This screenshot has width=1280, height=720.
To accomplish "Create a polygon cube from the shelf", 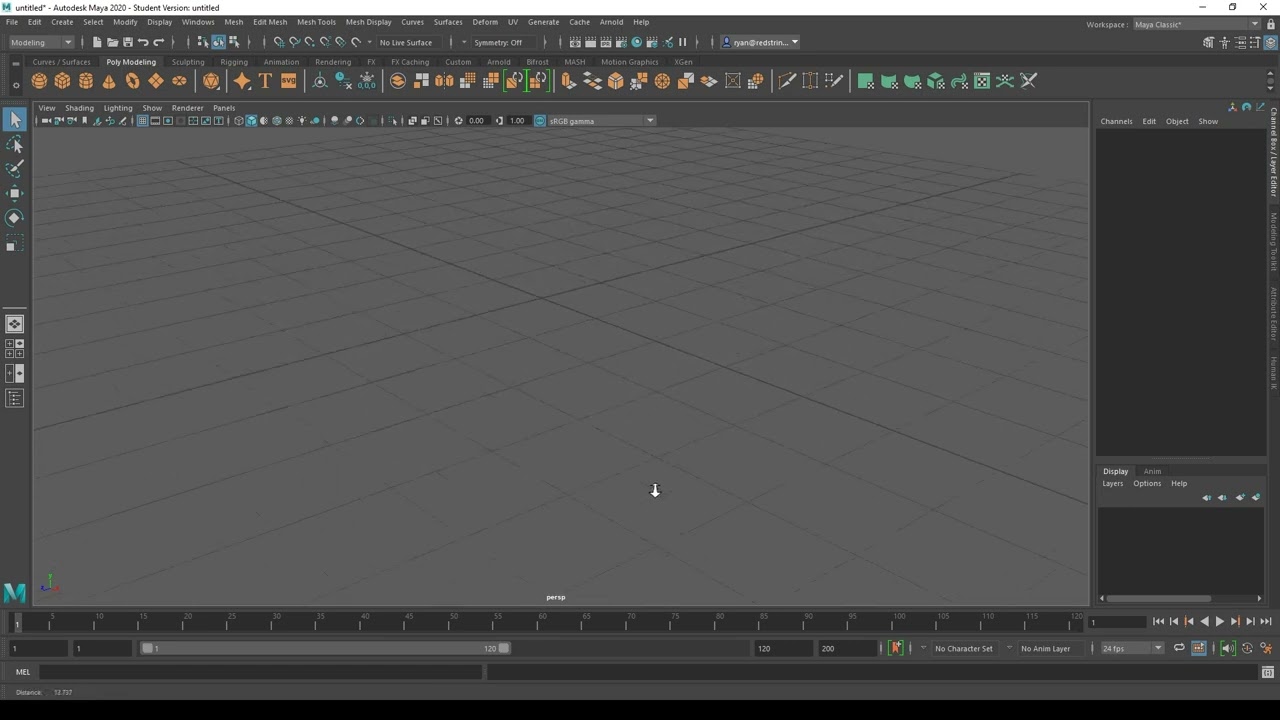I will tap(62, 81).
